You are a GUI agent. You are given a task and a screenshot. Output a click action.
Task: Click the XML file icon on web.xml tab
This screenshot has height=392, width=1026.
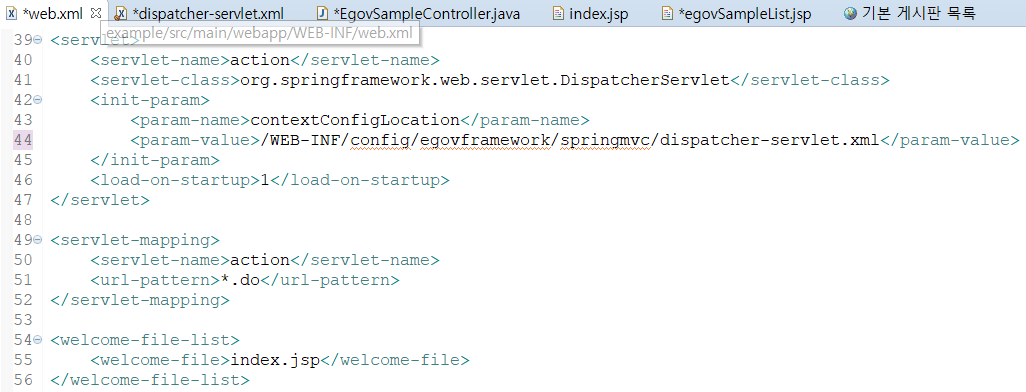(x=11, y=13)
